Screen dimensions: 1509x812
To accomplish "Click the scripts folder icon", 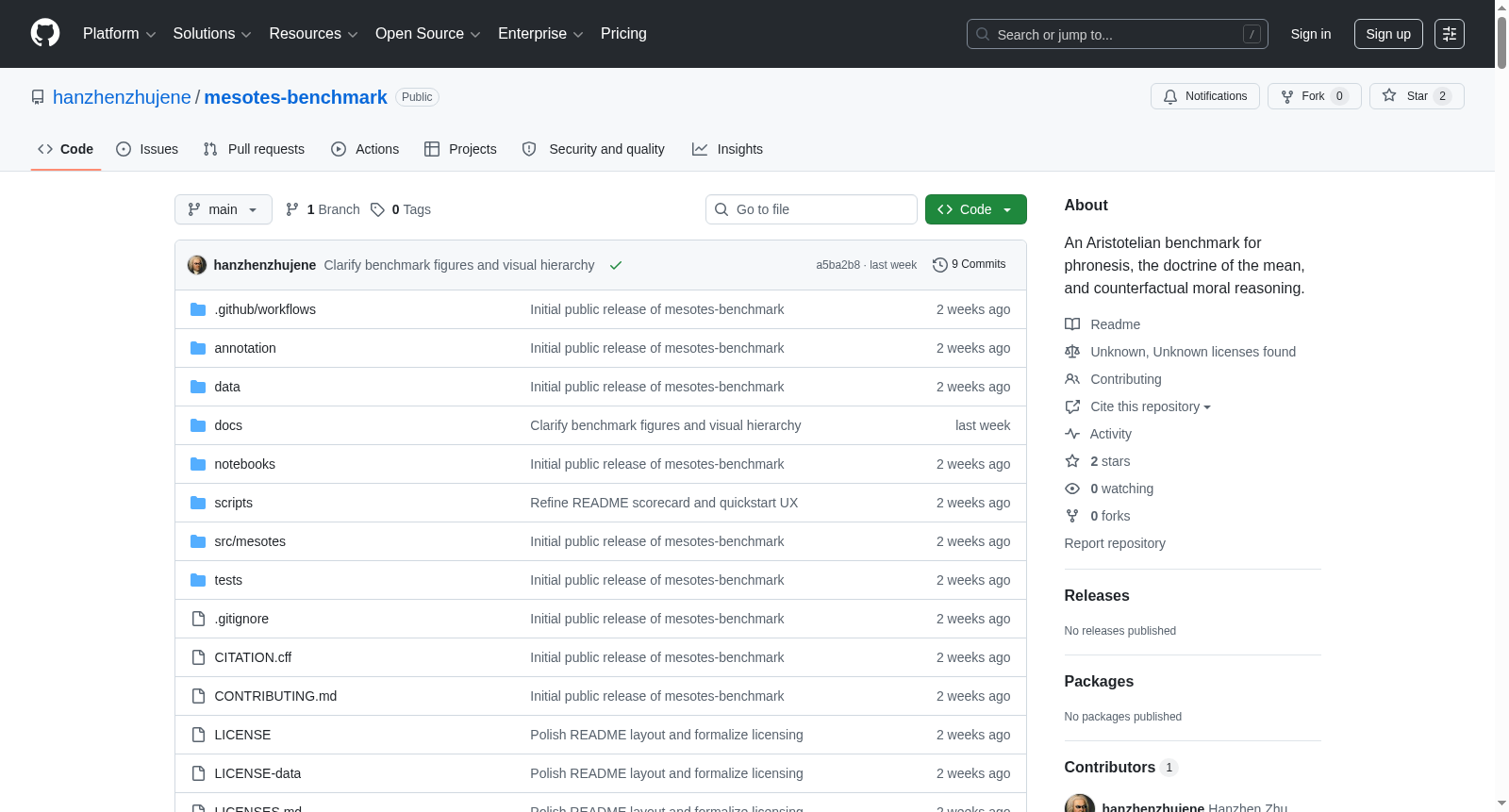I will [x=198, y=503].
